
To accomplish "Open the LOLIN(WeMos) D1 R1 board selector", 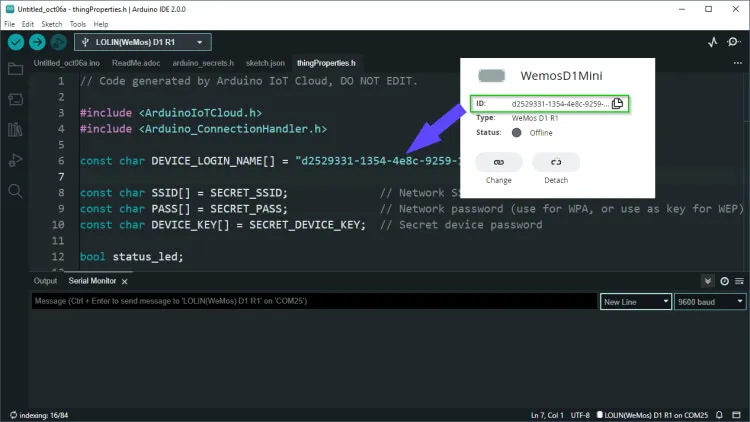I will click(x=152, y=42).
